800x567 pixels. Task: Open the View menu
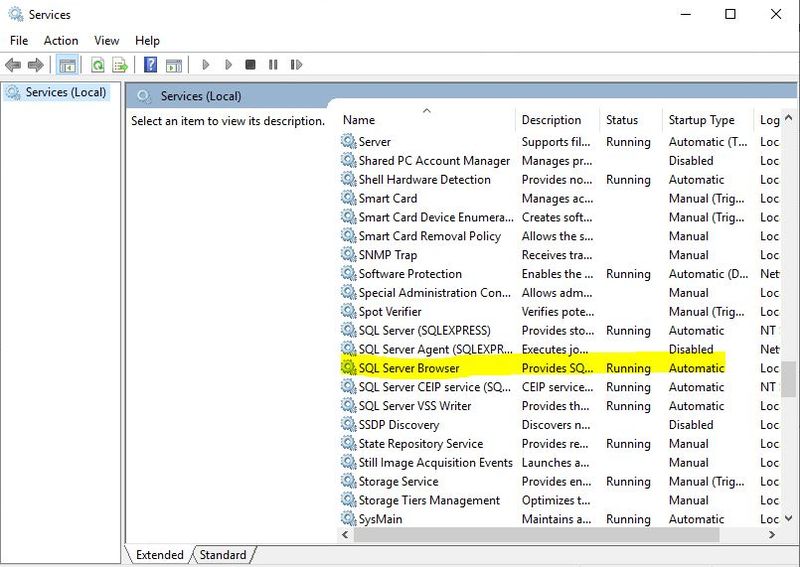[x=106, y=40]
